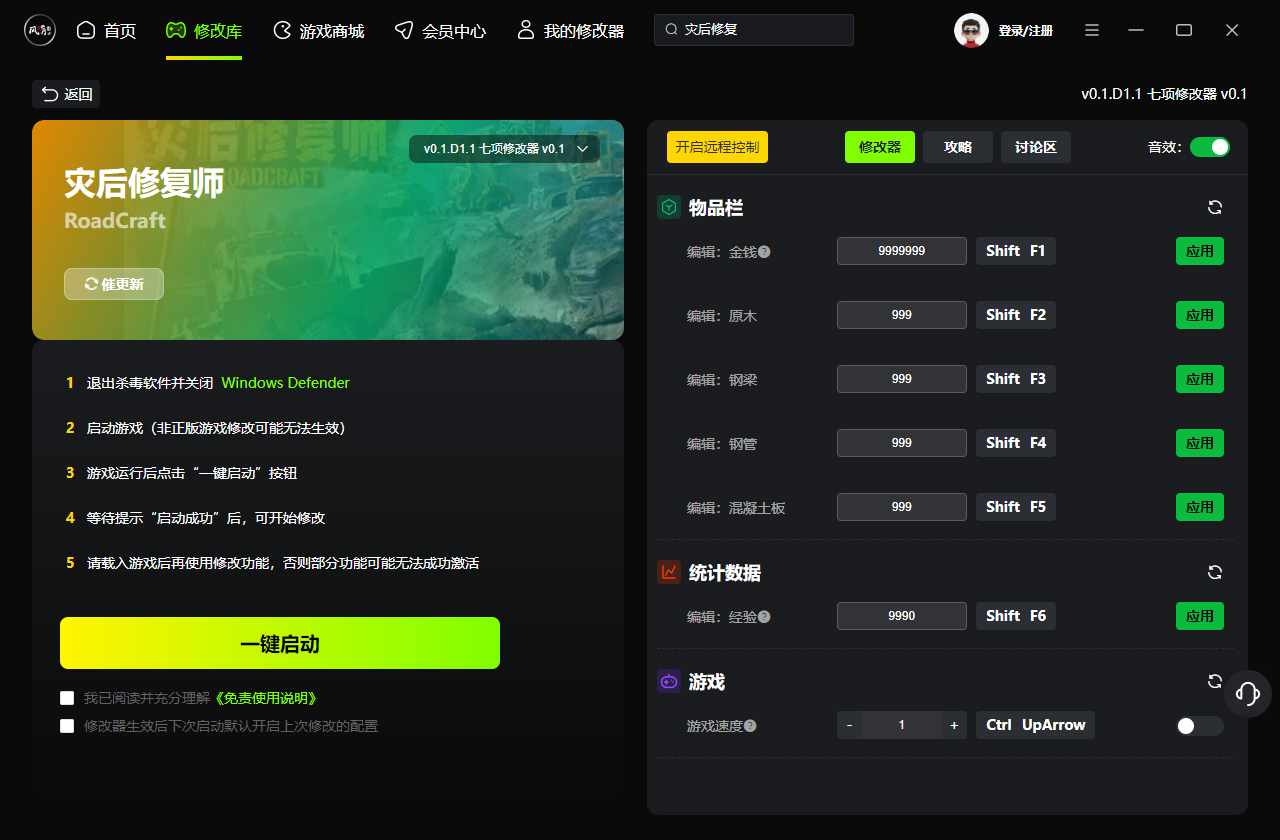Click the 金钱 value field 9999999

pos(902,251)
